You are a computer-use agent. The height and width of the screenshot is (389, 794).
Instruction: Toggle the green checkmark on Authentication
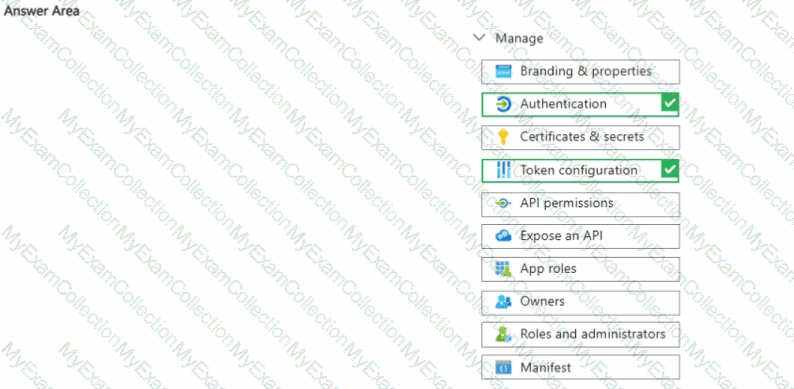(x=669, y=104)
